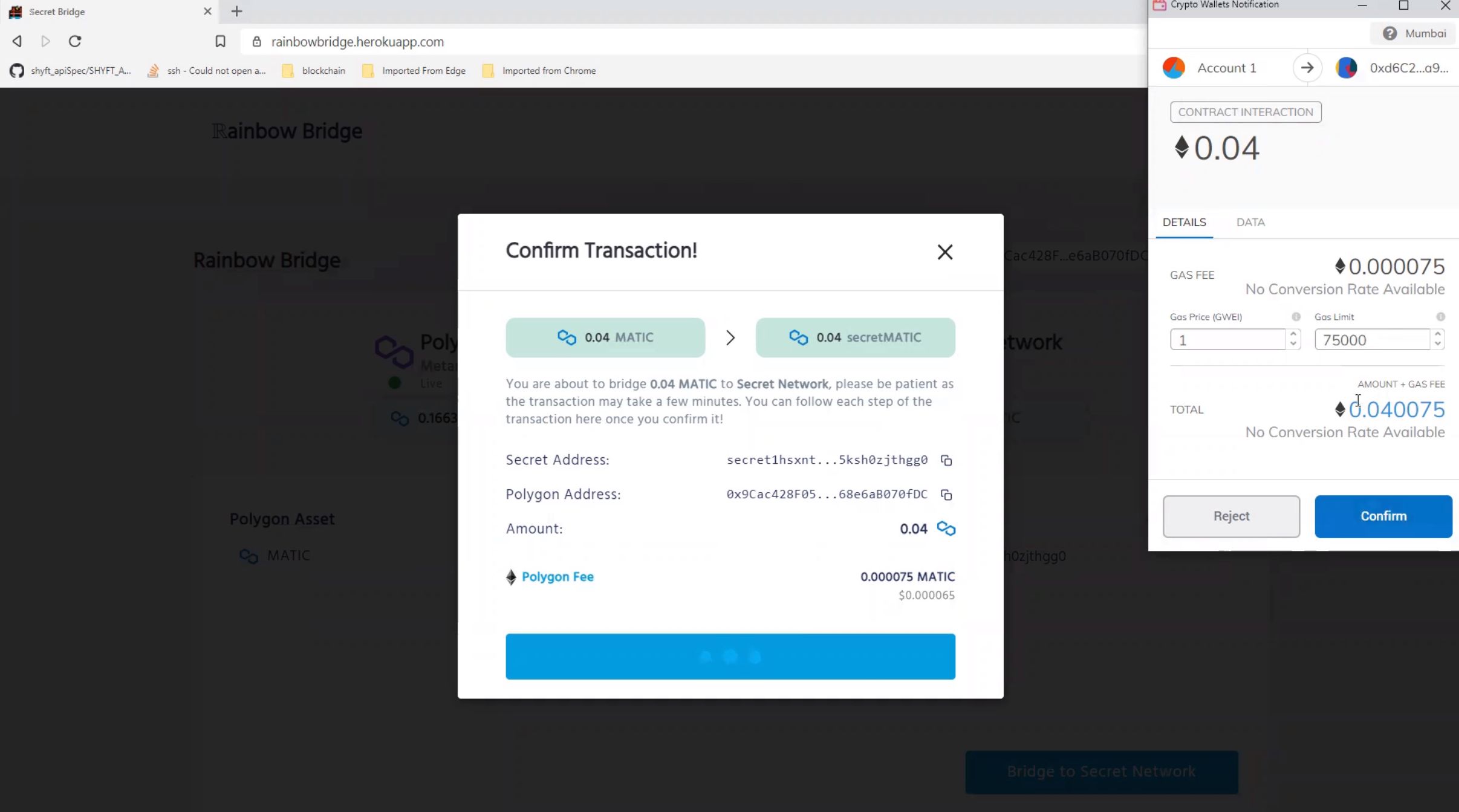Image resolution: width=1459 pixels, height=812 pixels.
Task: Click copy icon next to Polygon Address
Action: tap(946, 494)
